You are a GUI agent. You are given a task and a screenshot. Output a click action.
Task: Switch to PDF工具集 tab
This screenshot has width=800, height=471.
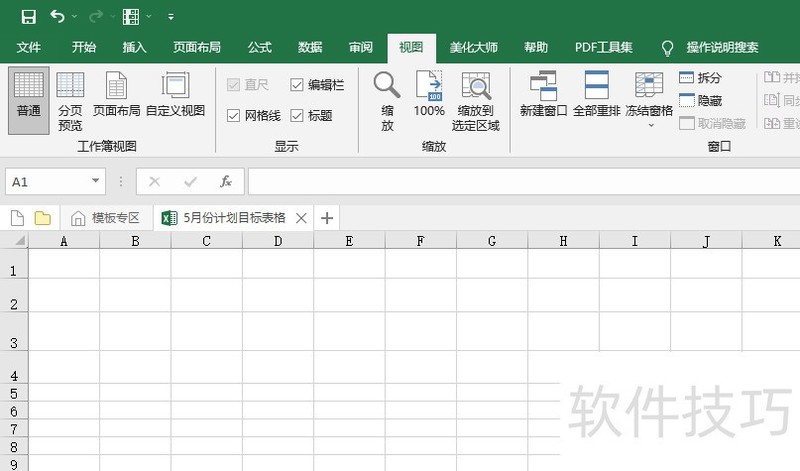tap(604, 47)
